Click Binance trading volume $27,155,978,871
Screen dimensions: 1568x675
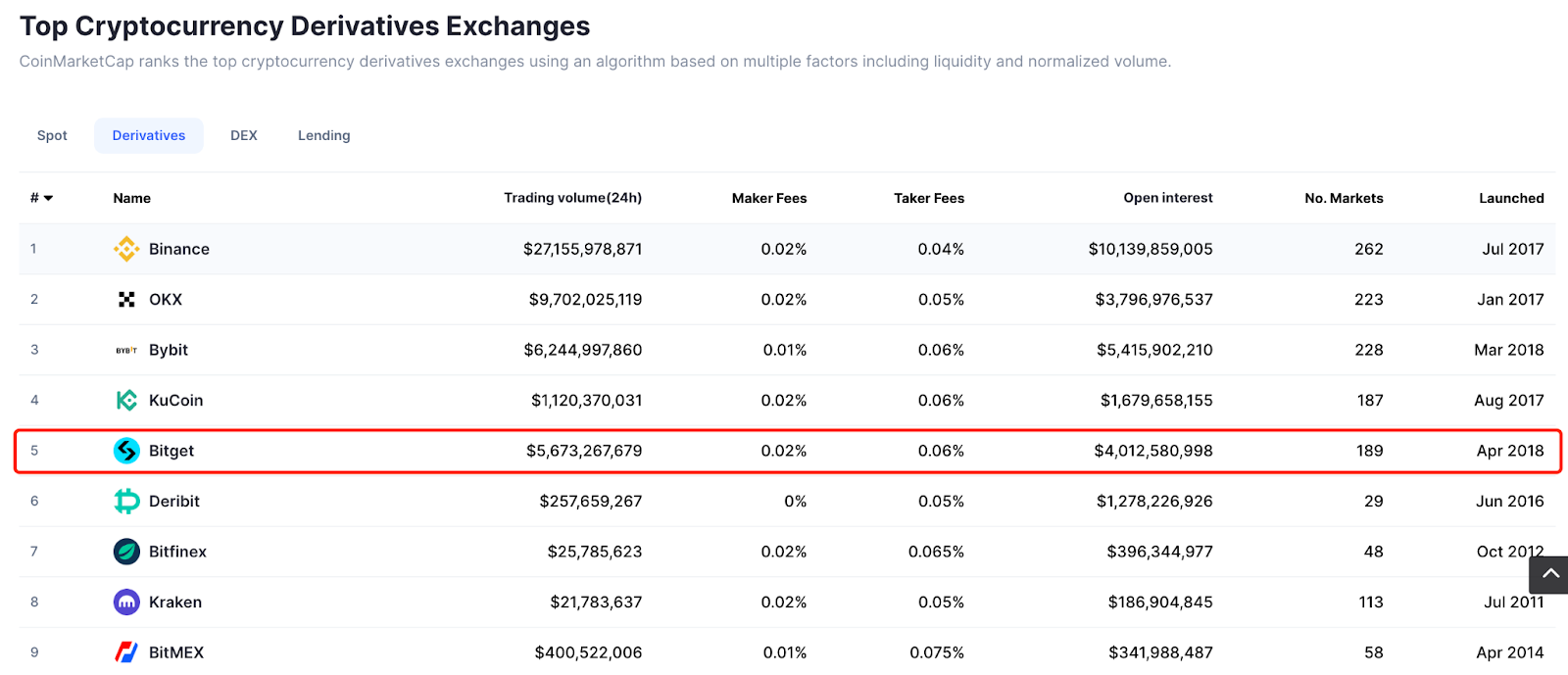(x=583, y=249)
